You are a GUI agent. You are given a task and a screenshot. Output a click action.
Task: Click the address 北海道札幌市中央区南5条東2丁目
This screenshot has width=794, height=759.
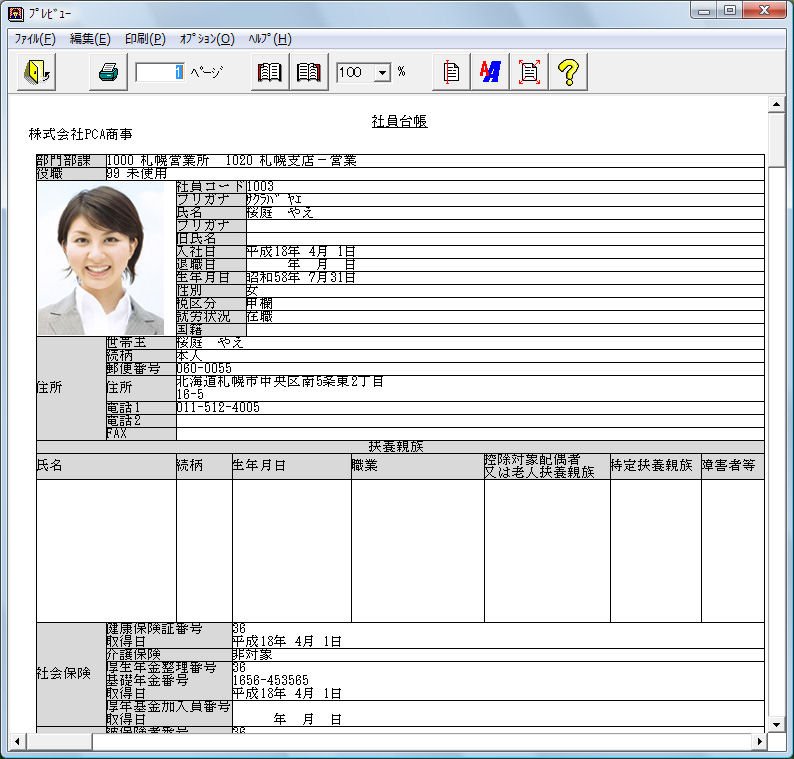(x=280, y=381)
